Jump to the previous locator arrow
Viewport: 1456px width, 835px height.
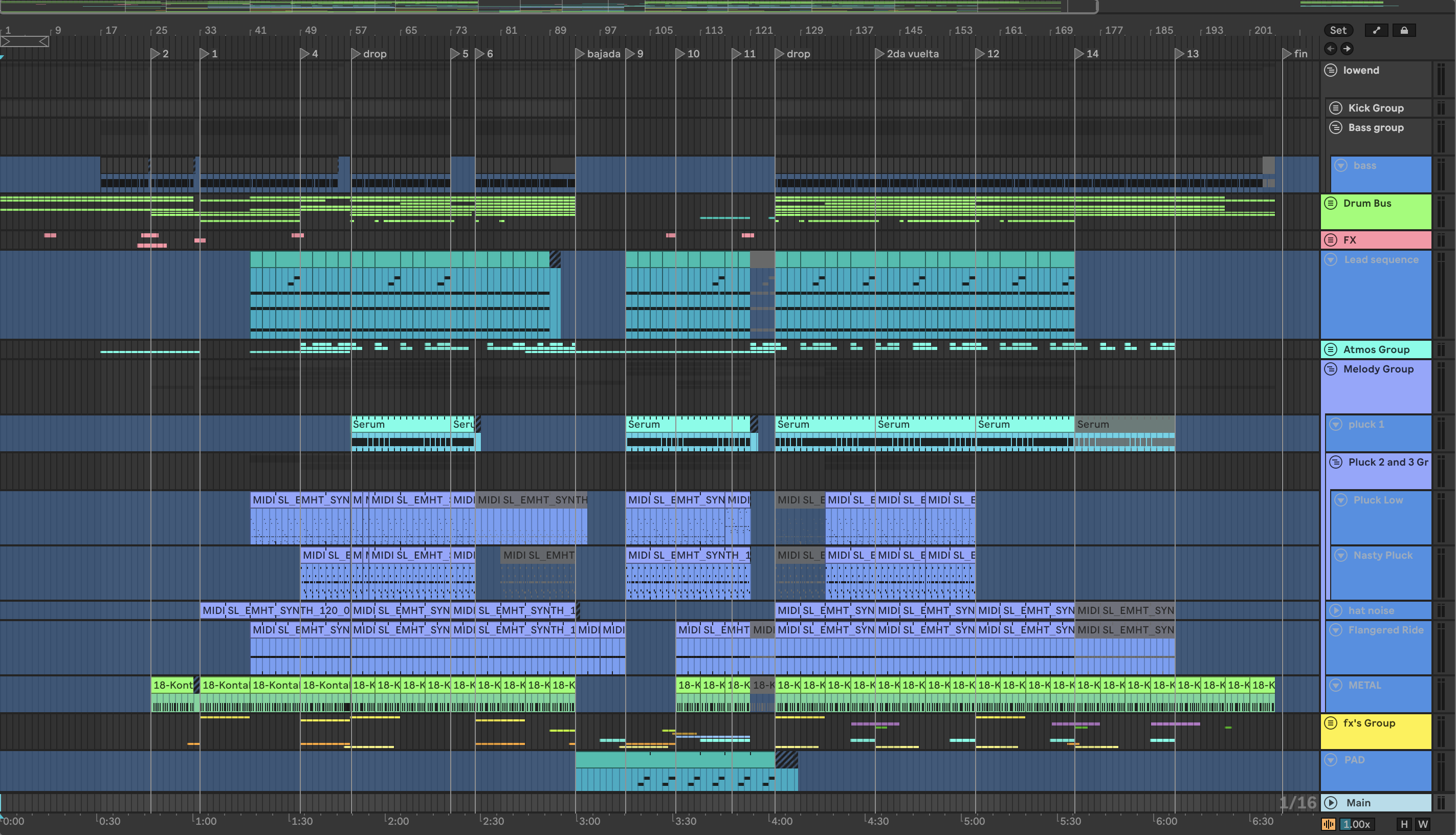click(x=1331, y=49)
